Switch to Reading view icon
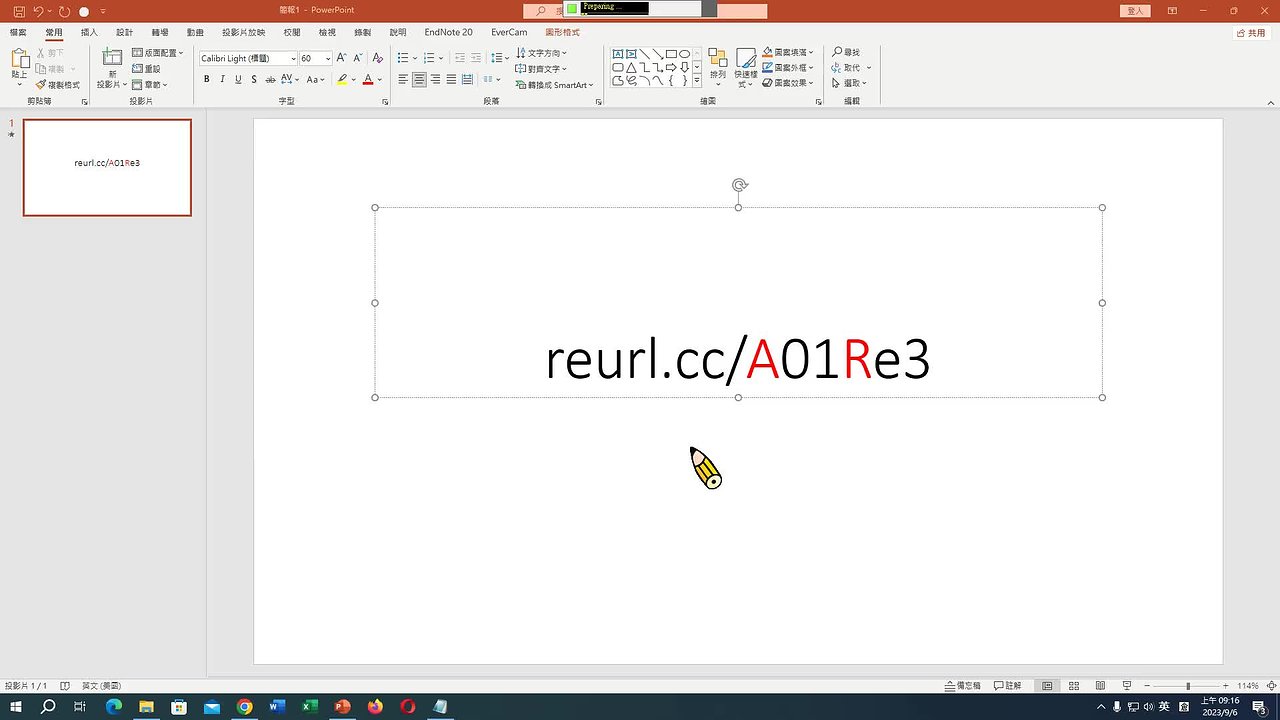The width and height of the screenshot is (1280, 720). (1100, 686)
